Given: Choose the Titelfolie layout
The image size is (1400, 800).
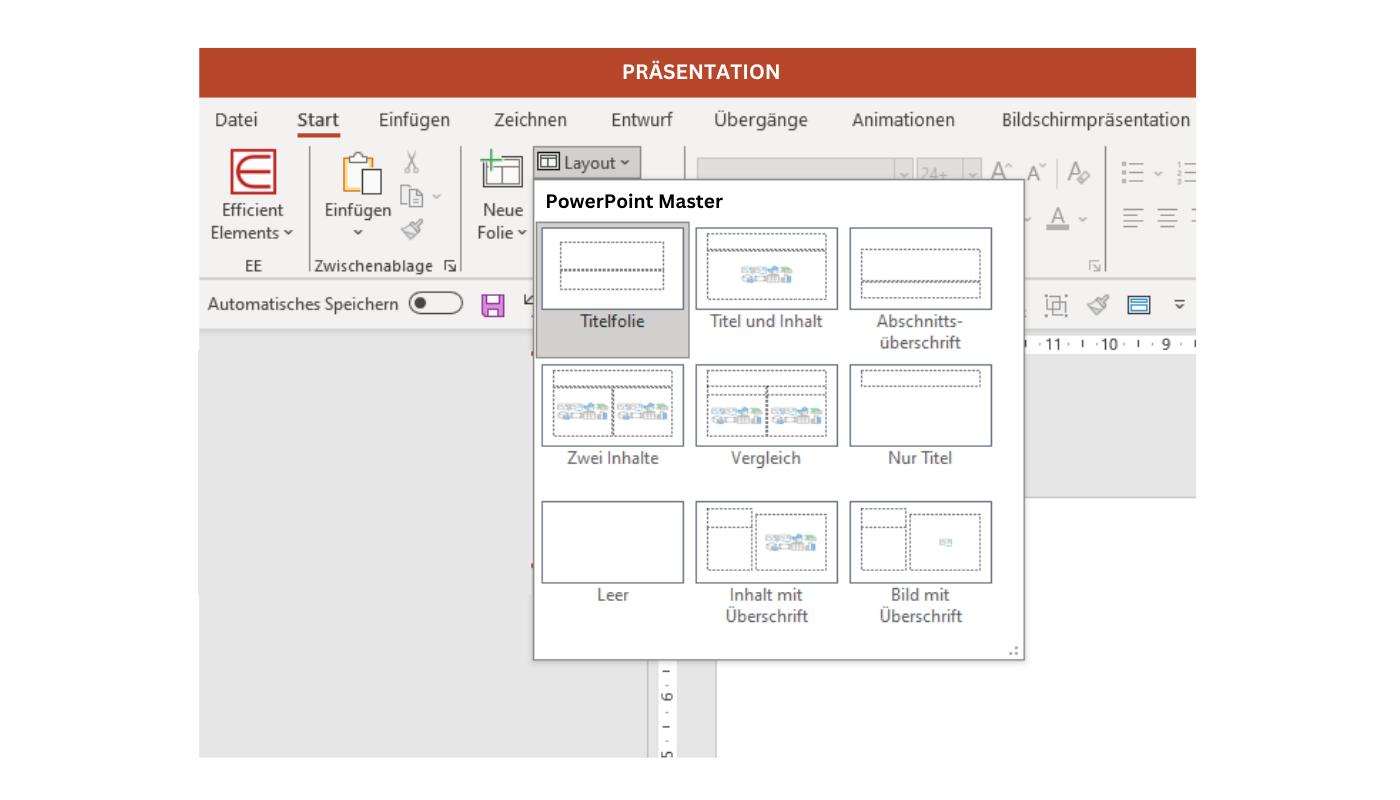Looking at the screenshot, I should pos(613,291).
